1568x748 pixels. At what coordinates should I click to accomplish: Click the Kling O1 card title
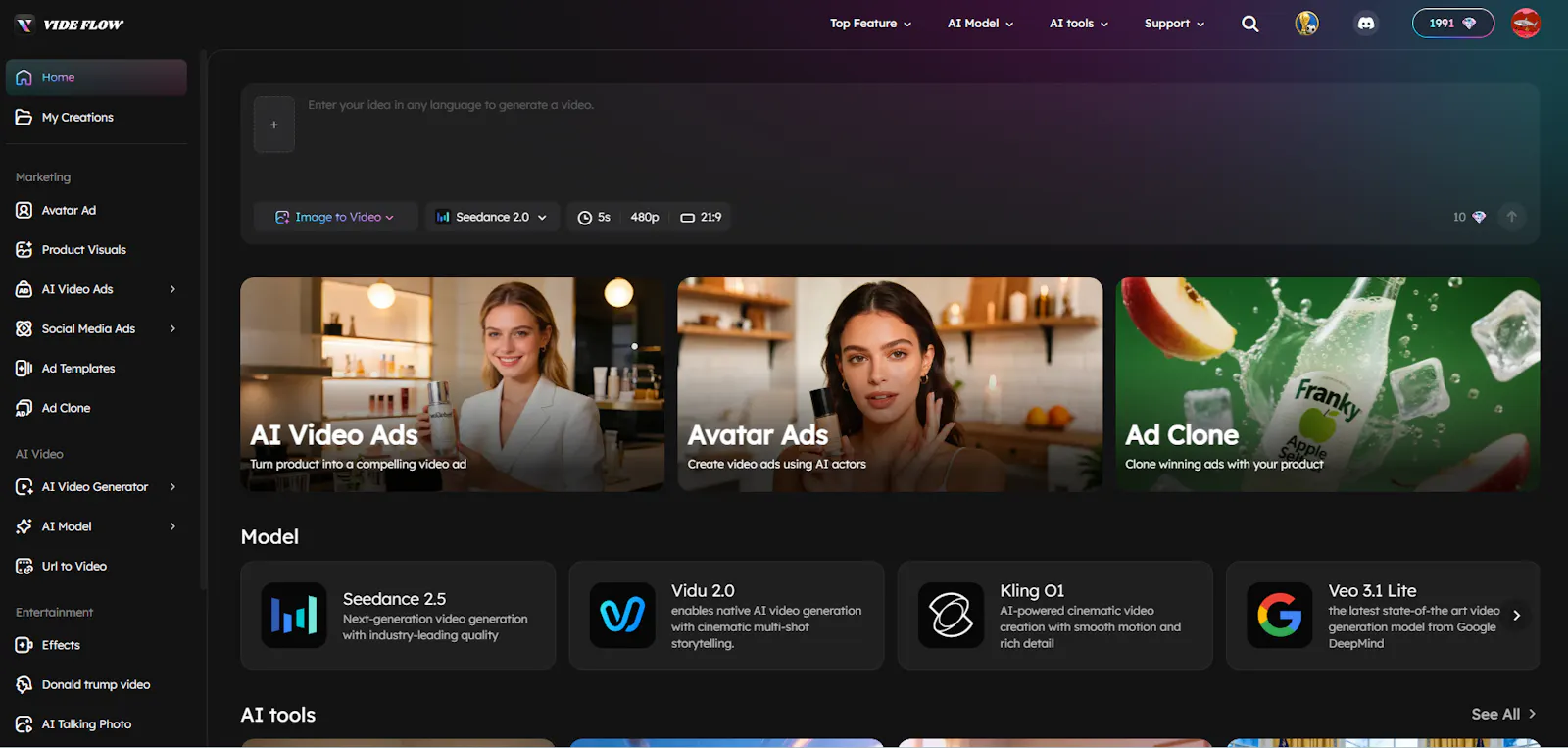point(1032,591)
